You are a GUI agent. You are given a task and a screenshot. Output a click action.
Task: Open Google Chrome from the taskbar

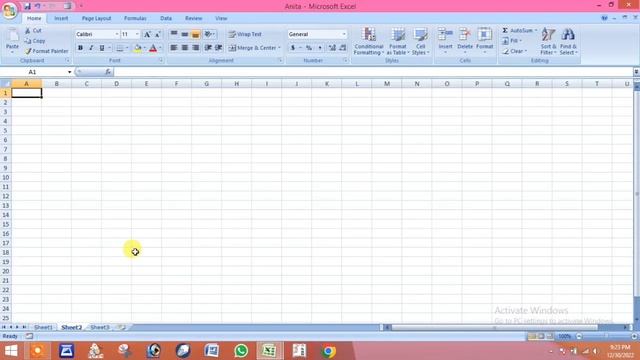click(329, 351)
